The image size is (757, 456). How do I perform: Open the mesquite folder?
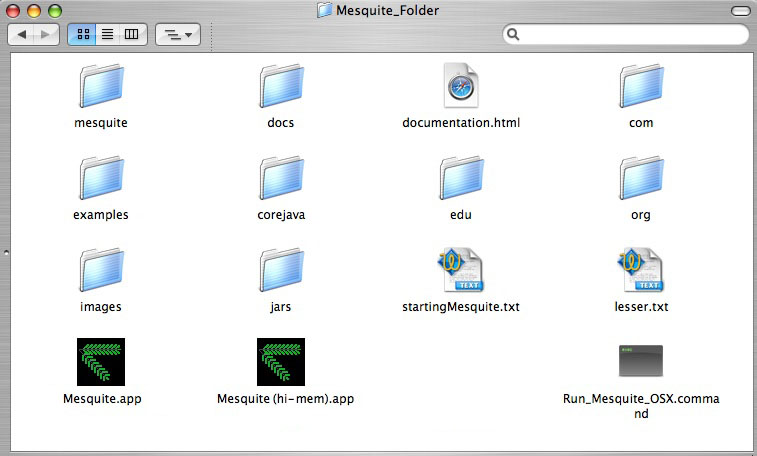[100, 86]
